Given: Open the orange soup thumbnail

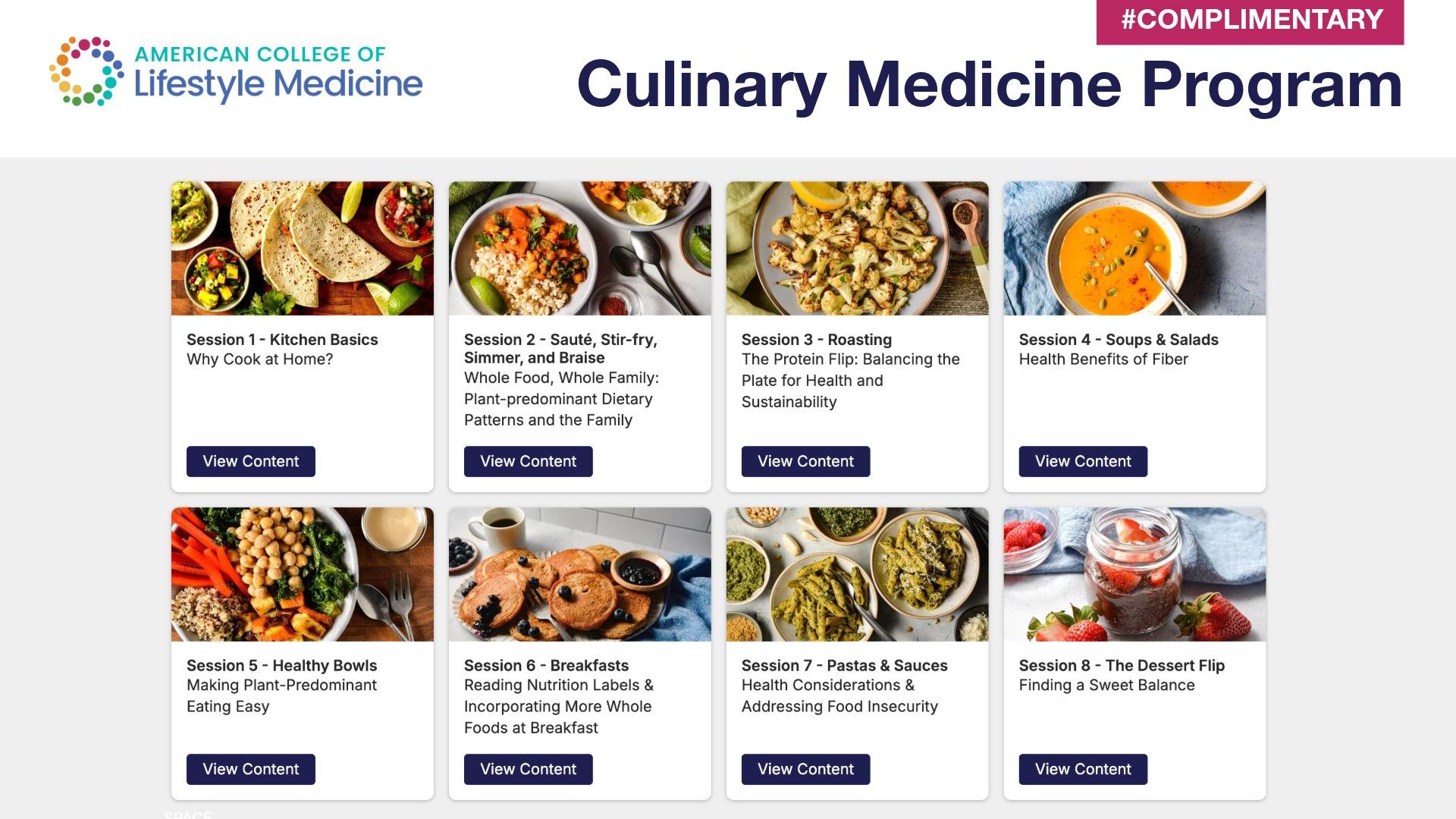Looking at the screenshot, I should [x=1134, y=248].
